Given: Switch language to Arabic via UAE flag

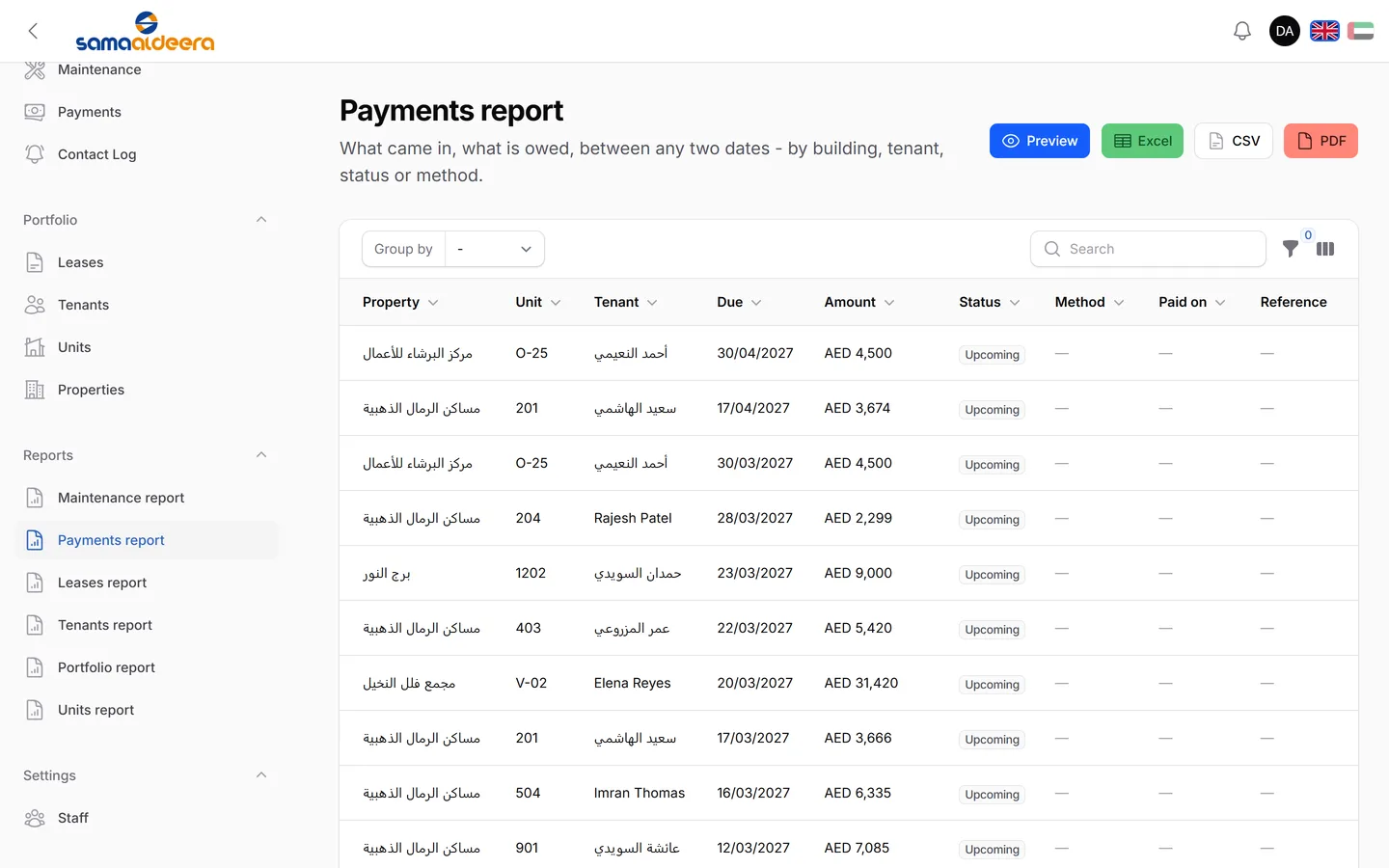Looking at the screenshot, I should click(x=1360, y=31).
